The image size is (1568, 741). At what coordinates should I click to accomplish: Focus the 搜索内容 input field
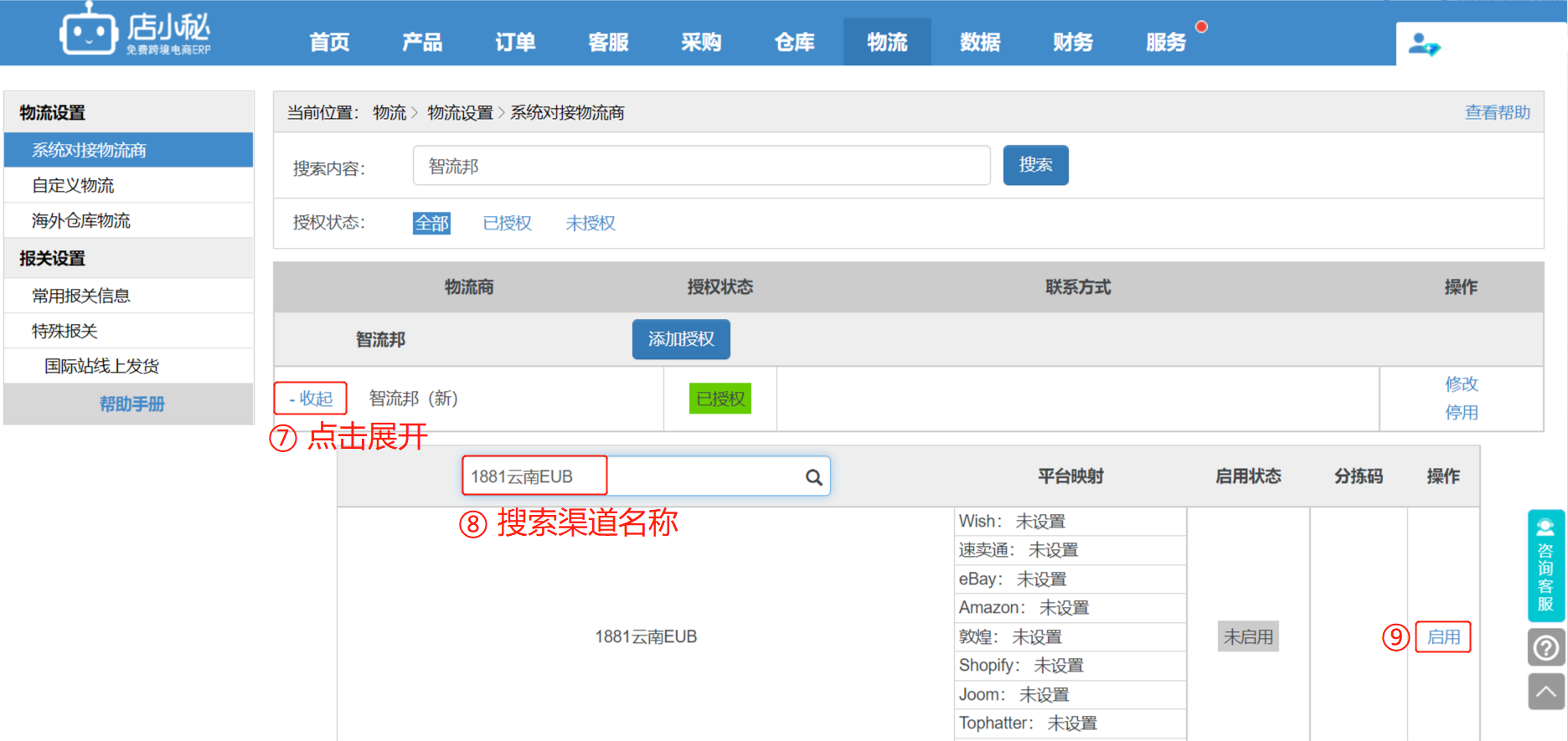[x=702, y=166]
